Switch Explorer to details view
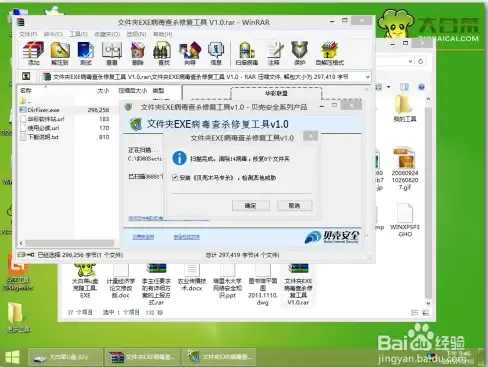The image size is (488, 367). click(x=414, y=313)
